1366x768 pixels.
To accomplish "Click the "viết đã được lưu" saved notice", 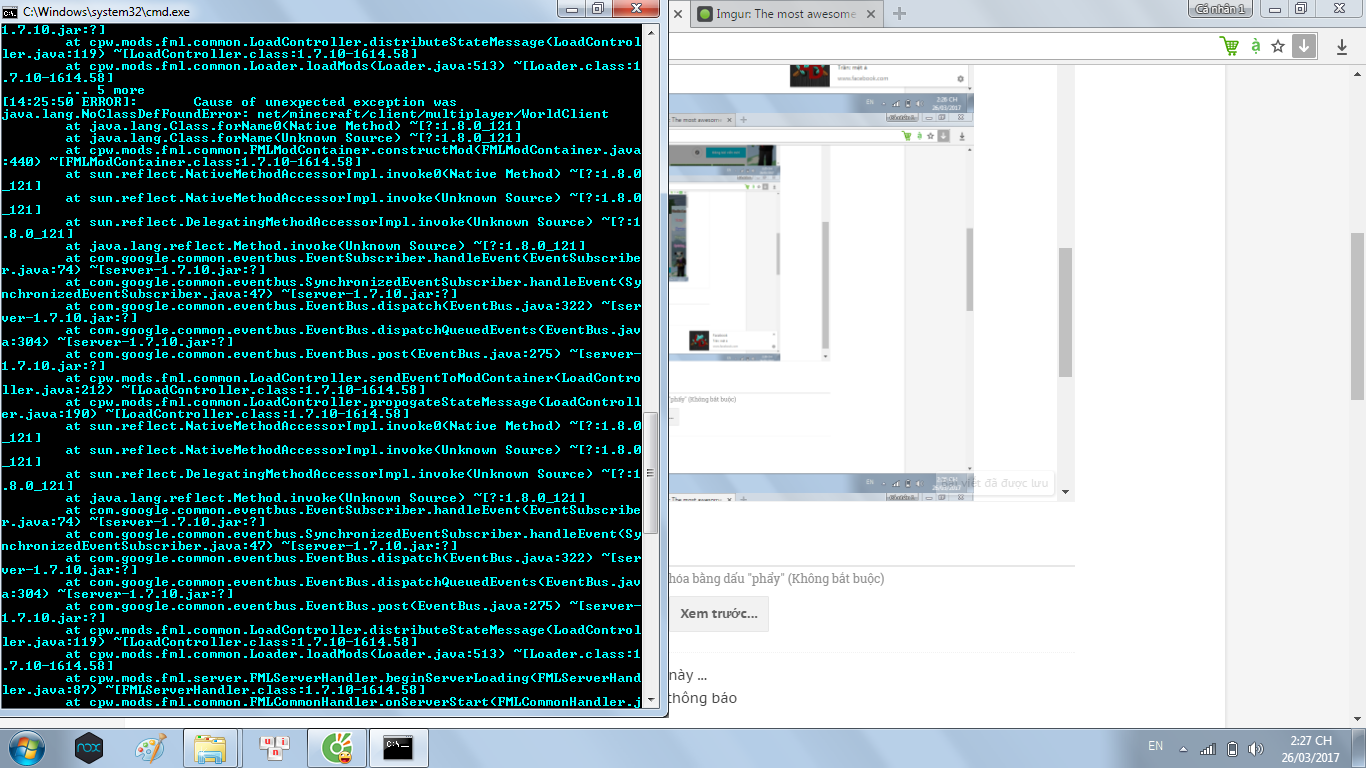I will (x=1006, y=483).
